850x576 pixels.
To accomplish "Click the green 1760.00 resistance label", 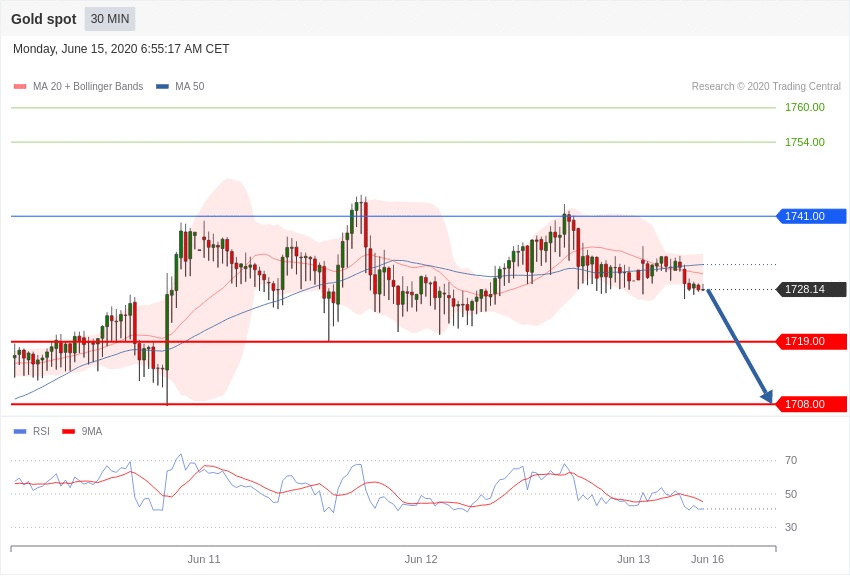I will 804,107.
